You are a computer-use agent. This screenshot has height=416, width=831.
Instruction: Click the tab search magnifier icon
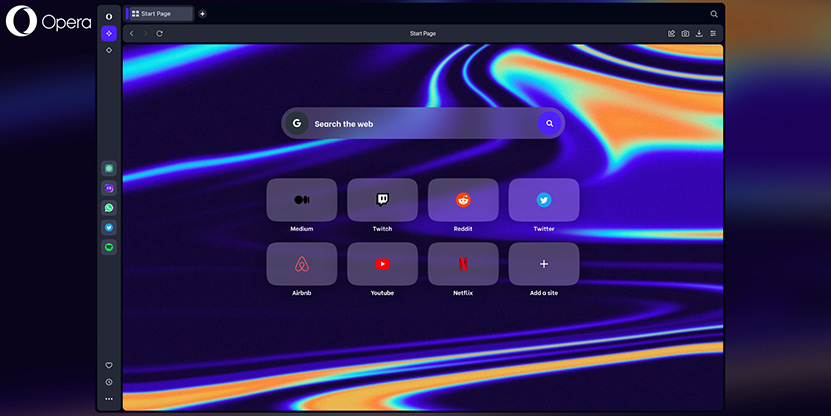714,14
